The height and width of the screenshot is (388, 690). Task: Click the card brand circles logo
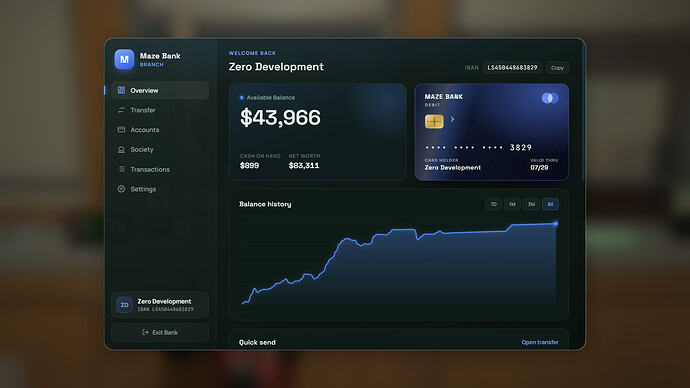pos(550,98)
